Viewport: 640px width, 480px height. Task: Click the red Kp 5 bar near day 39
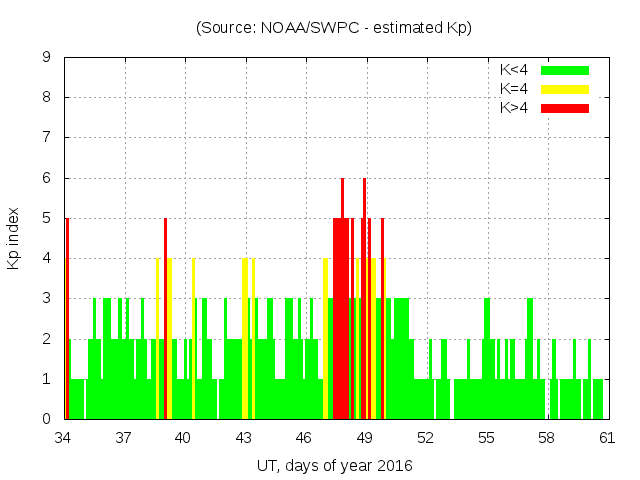tap(165, 320)
